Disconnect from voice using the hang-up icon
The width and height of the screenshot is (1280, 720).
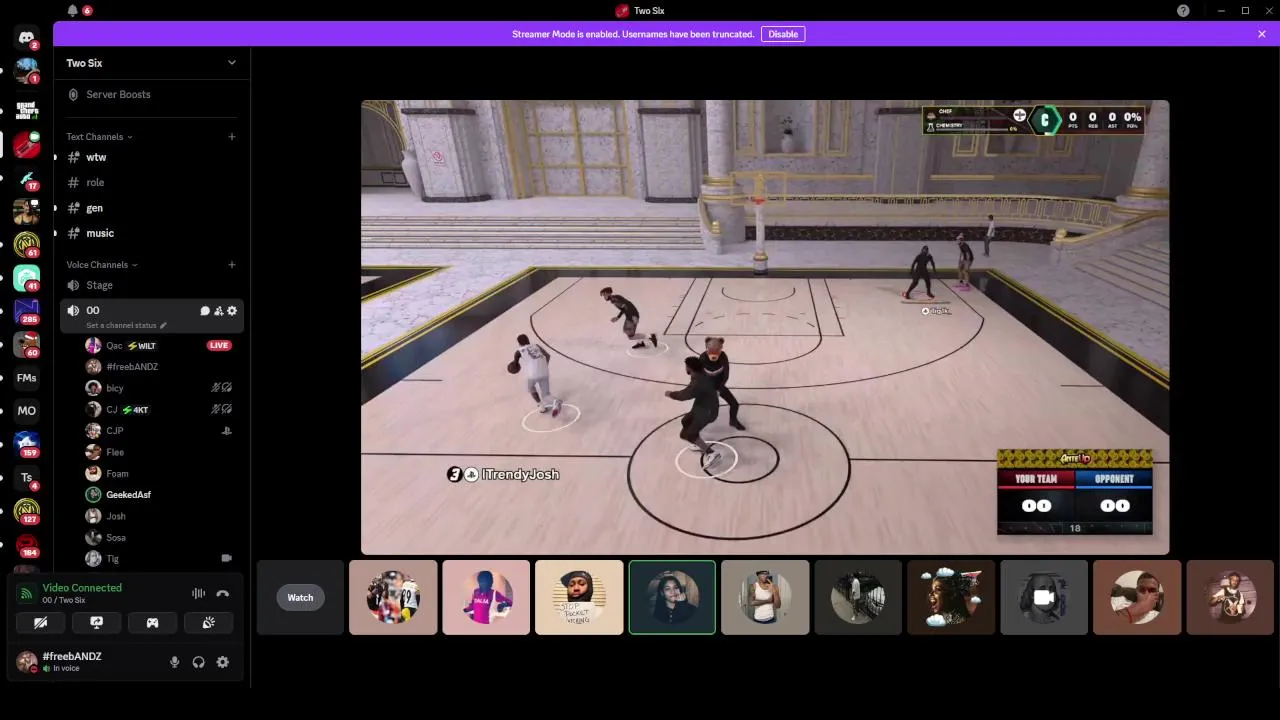222,593
